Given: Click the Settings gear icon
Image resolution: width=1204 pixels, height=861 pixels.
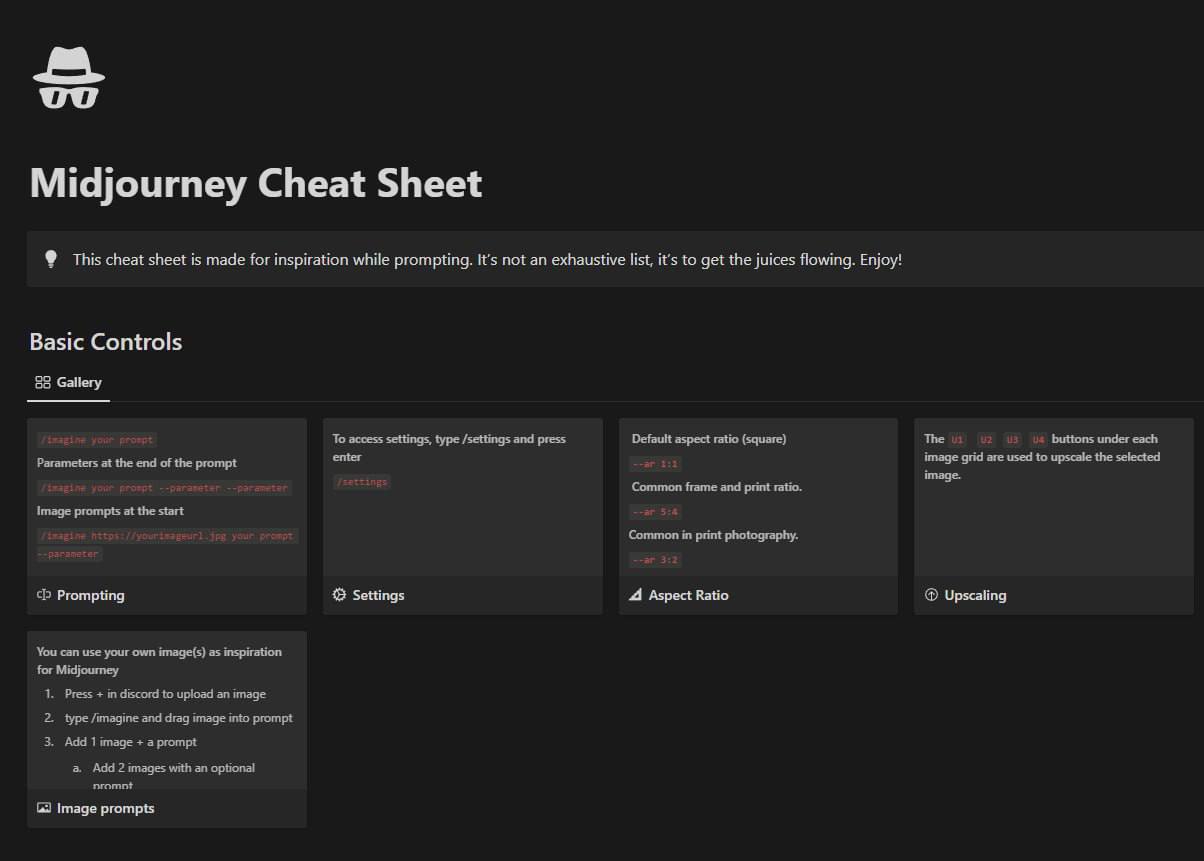Looking at the screenshot, I should (339, 595).
